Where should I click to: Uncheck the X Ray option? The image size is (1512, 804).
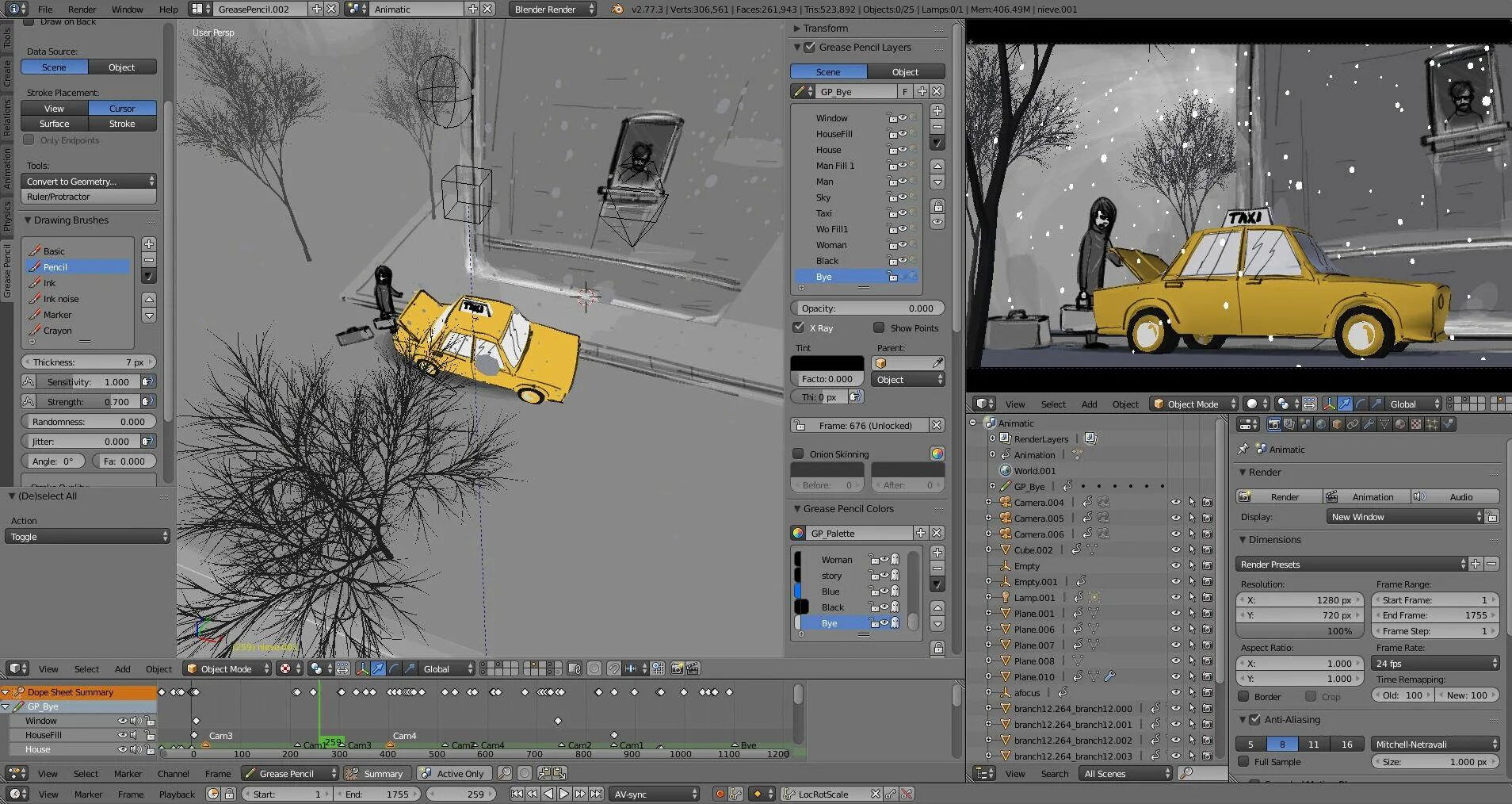click(x=798, y=327)
